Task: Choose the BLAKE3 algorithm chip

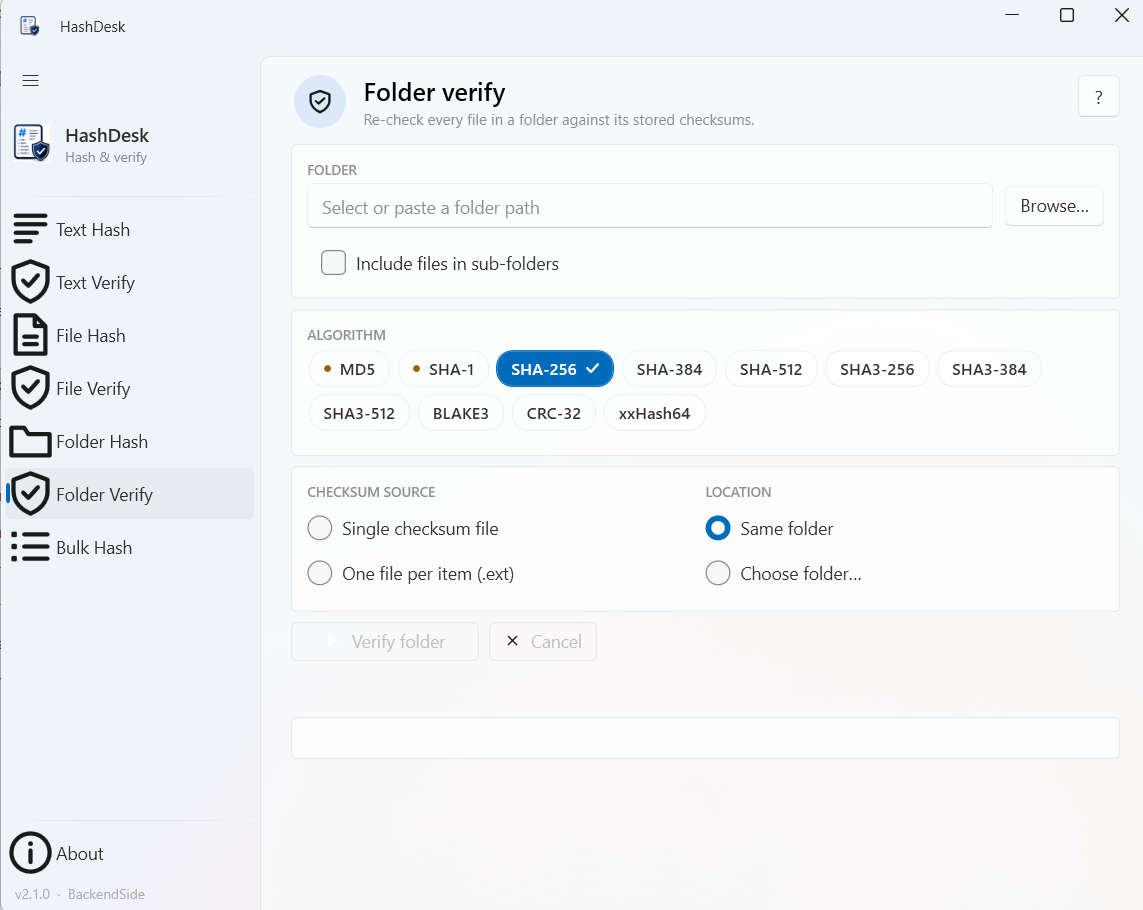Action: 461,413
